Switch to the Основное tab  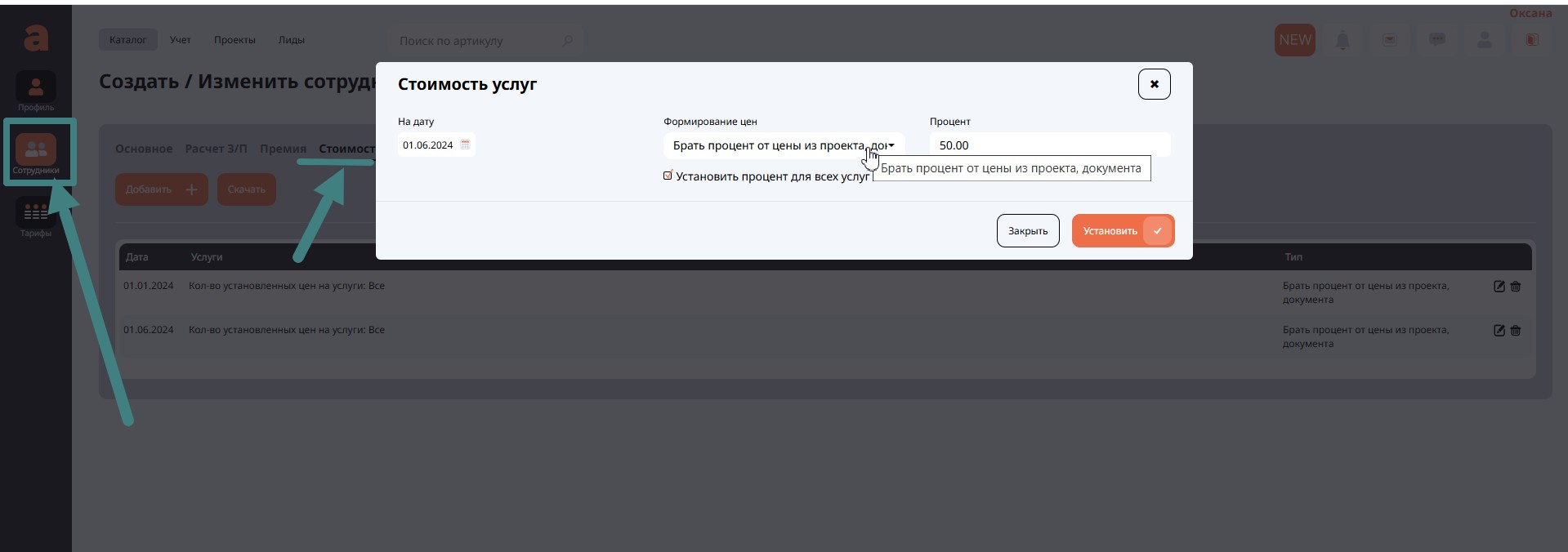(144, 149)
